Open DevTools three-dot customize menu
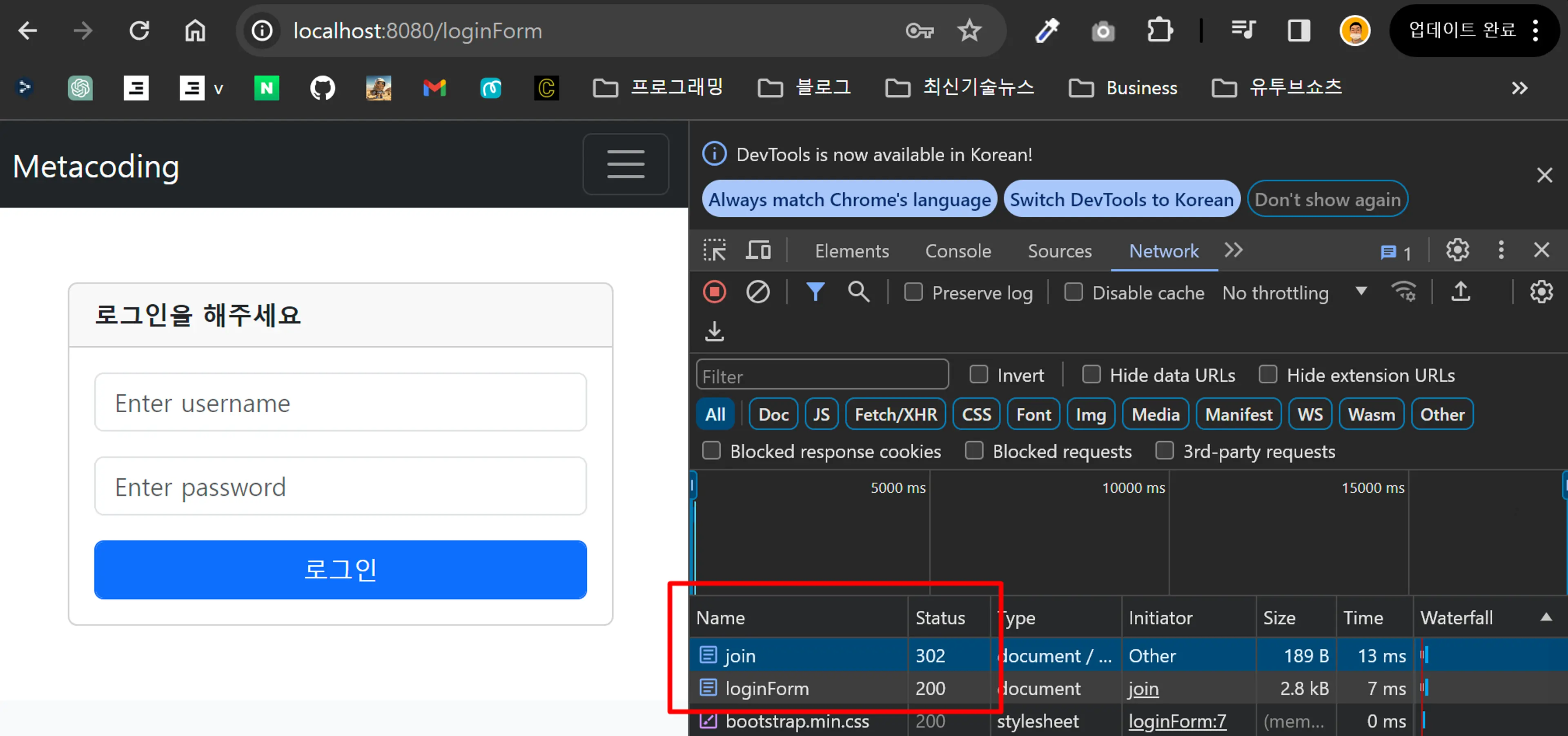1568x736 pixels. (1501, 250)
